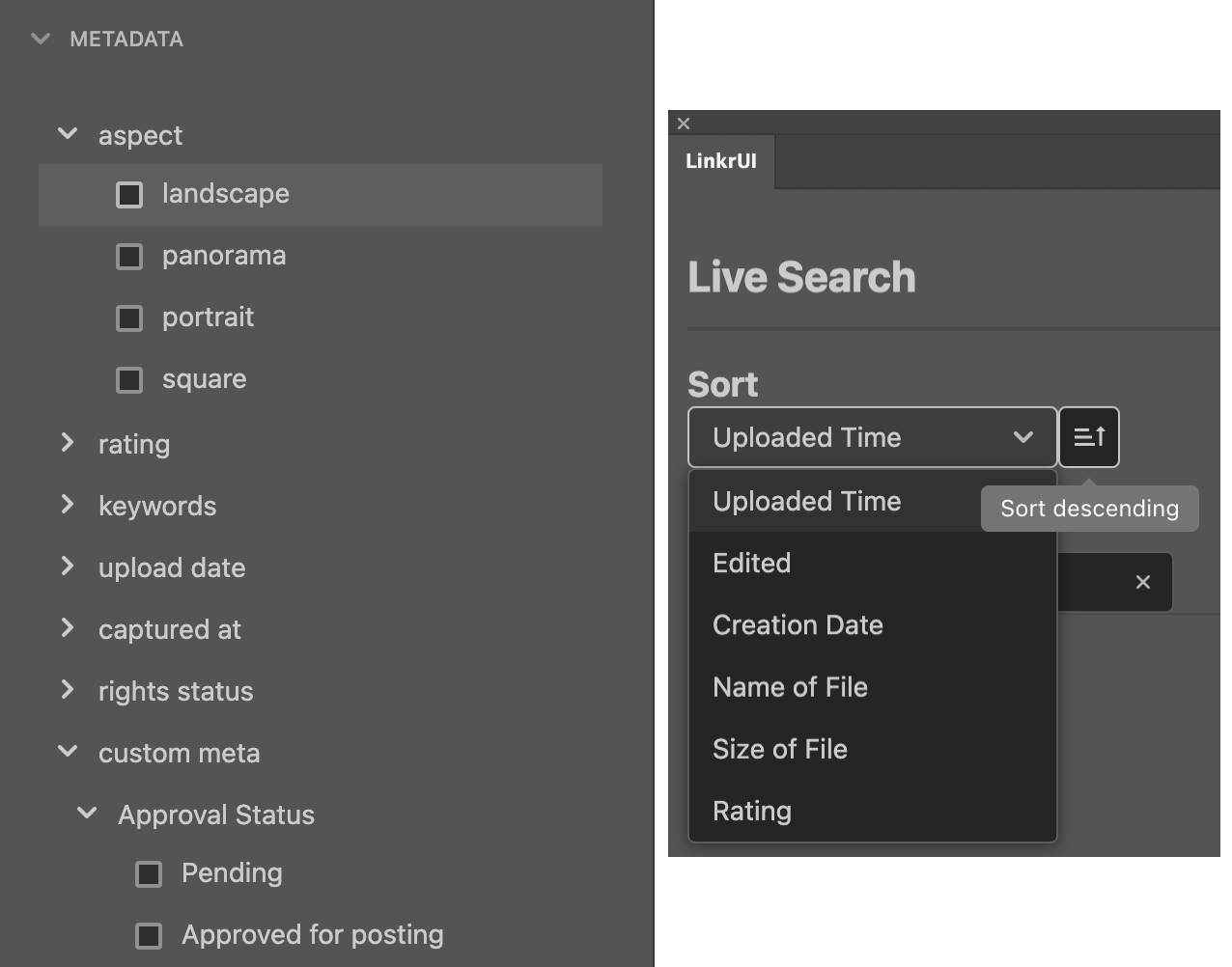1232x967 pixels.
Task: Expand the rating group
Action: (68, 443)
